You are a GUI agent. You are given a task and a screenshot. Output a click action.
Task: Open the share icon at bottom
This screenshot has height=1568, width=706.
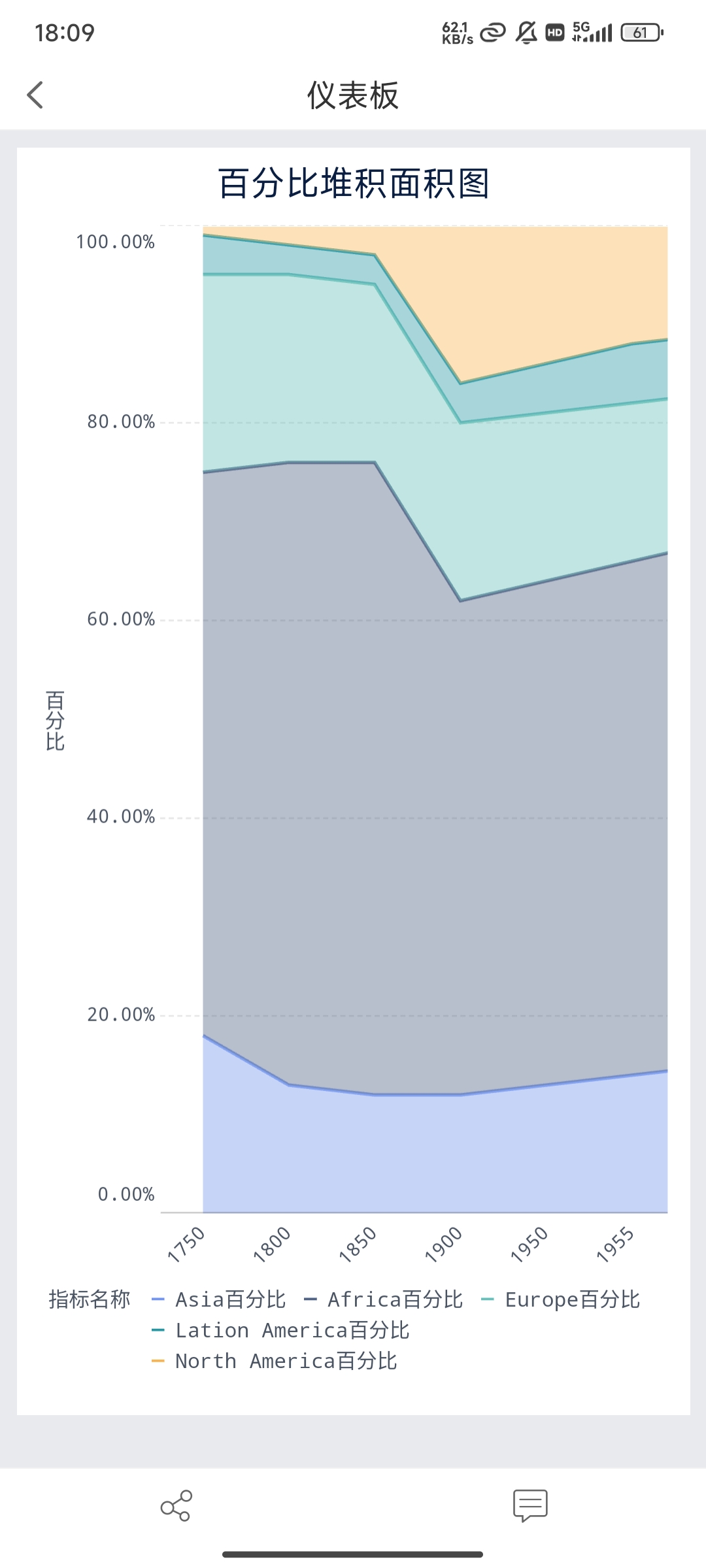tap(176, 1506)
